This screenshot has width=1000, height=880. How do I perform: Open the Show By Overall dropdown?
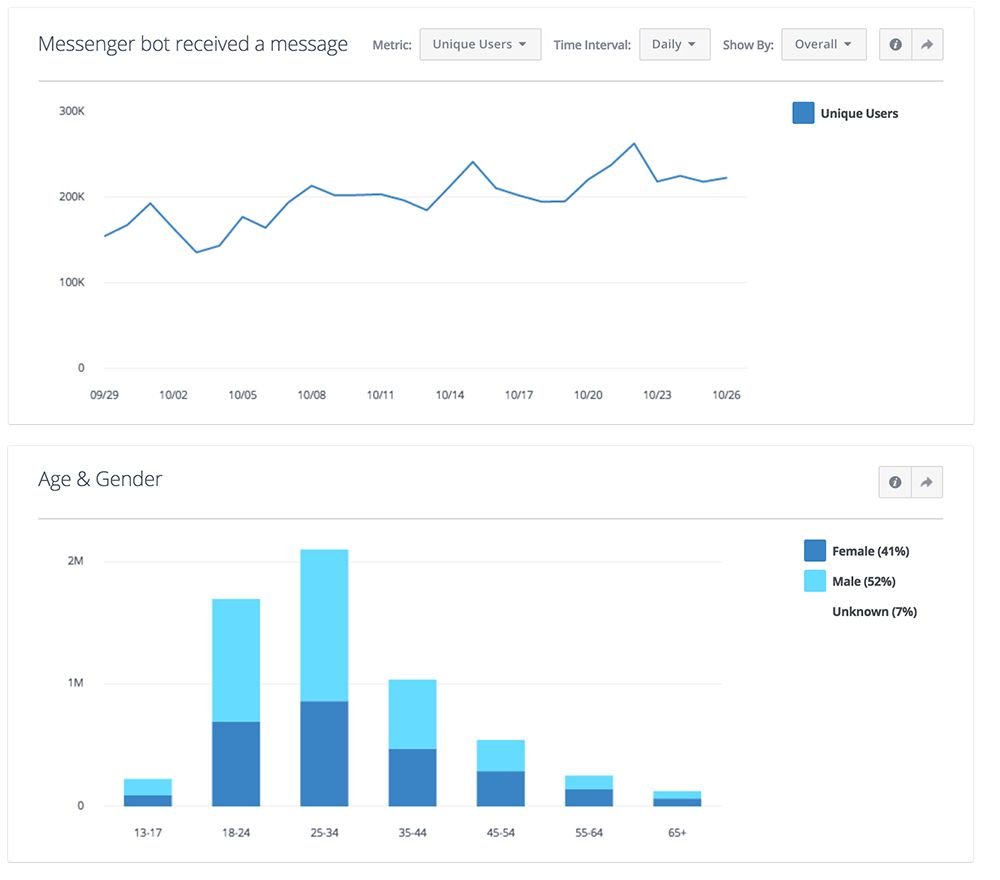tap(823, 45)
